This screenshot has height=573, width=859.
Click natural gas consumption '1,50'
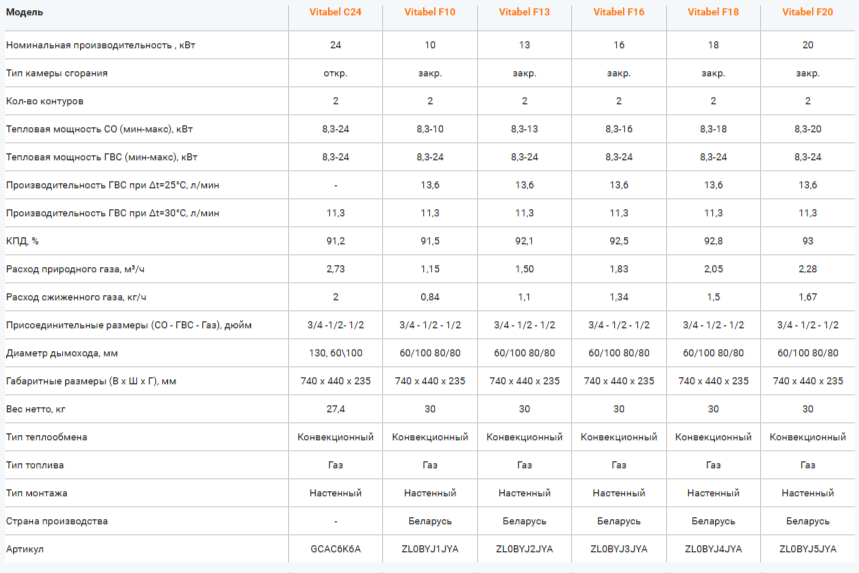(524, 269)
